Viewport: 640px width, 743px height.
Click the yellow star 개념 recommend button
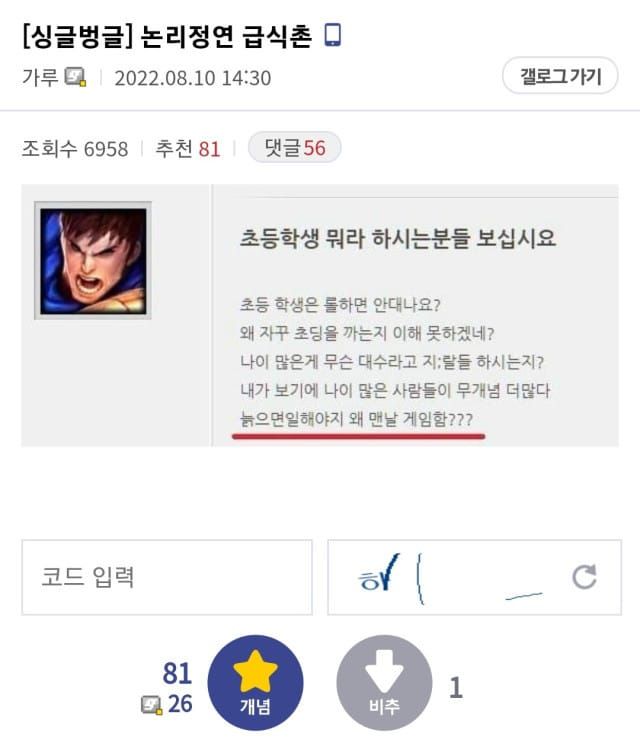[255, 682]
